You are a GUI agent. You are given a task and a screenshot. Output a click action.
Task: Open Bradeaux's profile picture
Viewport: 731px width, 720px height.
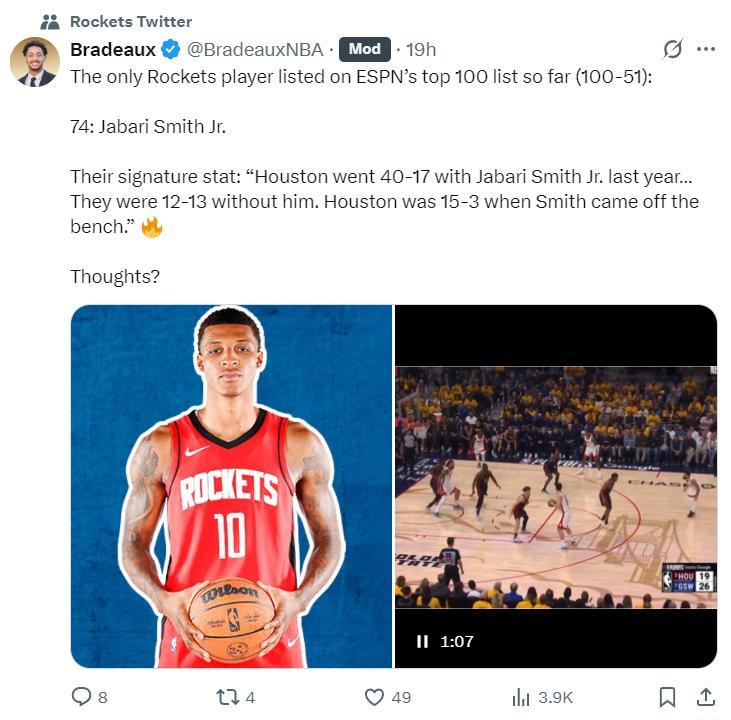pyautogui.click(x=35, y=62)
